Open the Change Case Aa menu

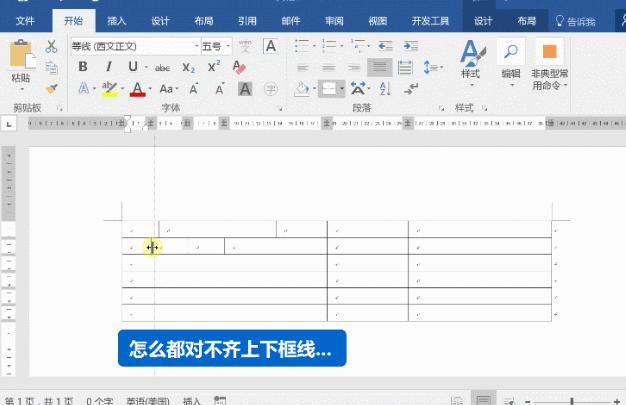coord(168,89)
